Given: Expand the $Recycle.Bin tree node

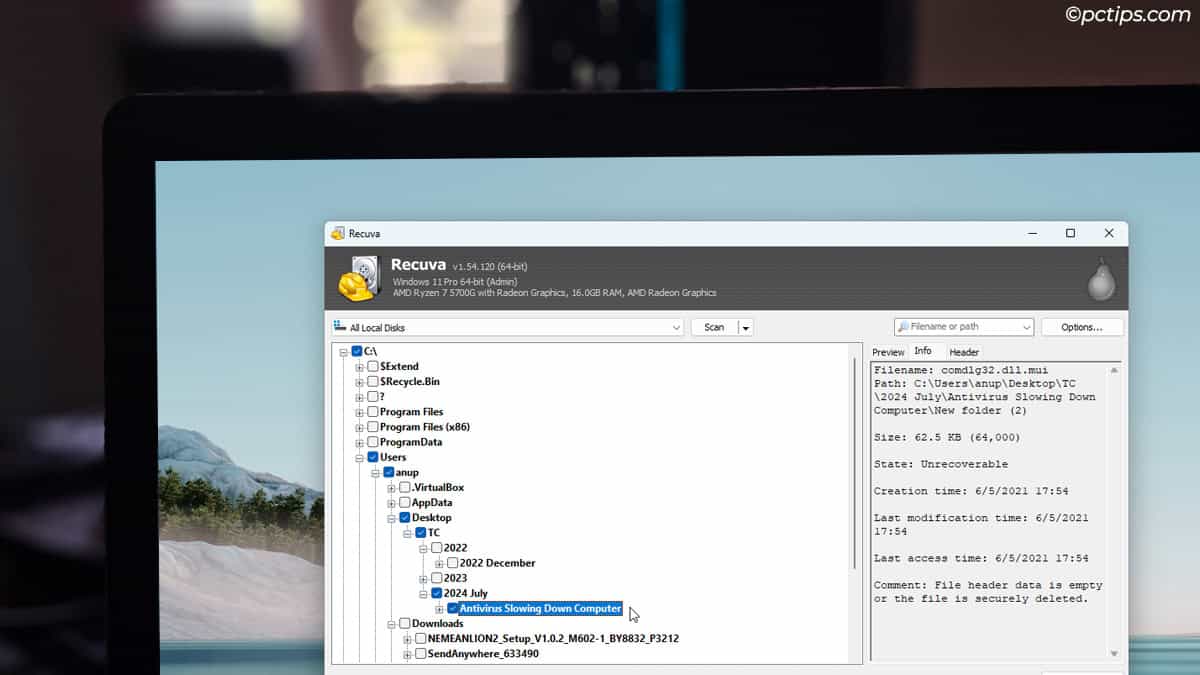Looking at the screenshot, I should pos(359,381).
